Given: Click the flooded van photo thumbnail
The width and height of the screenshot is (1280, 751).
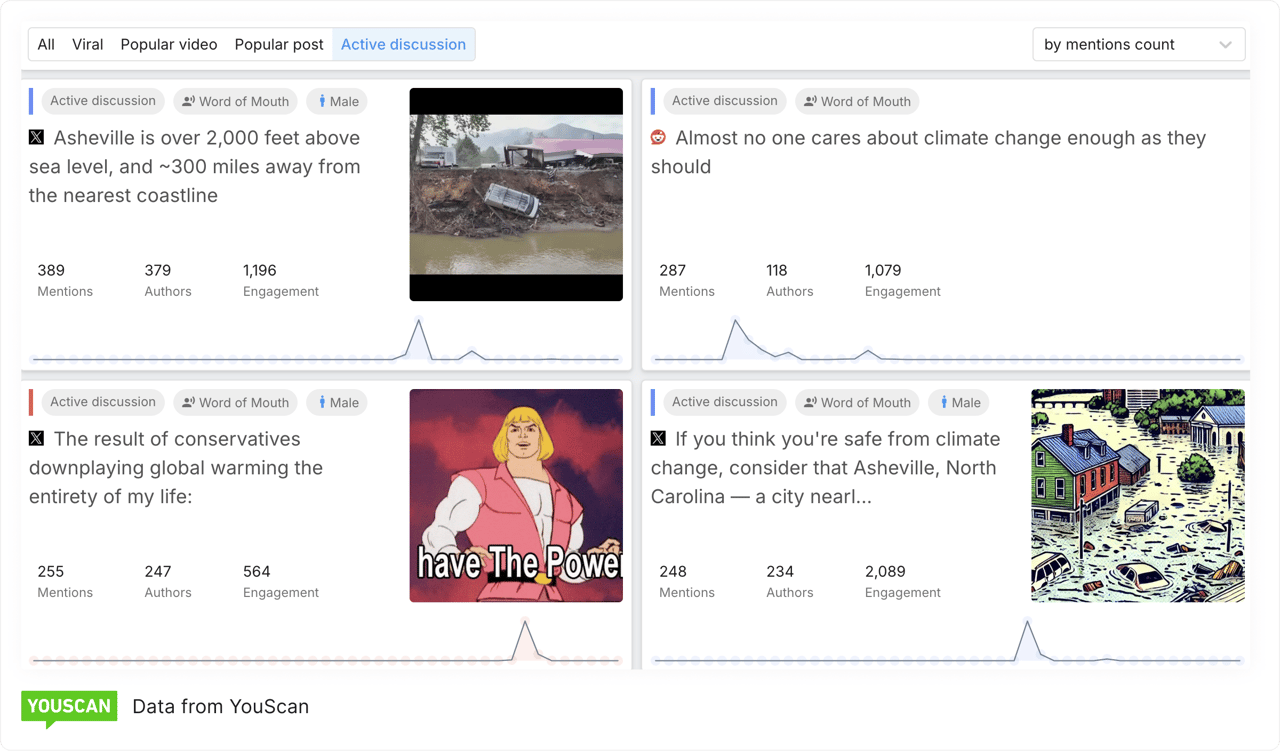Looking at the screenshot, I should 516,194.
